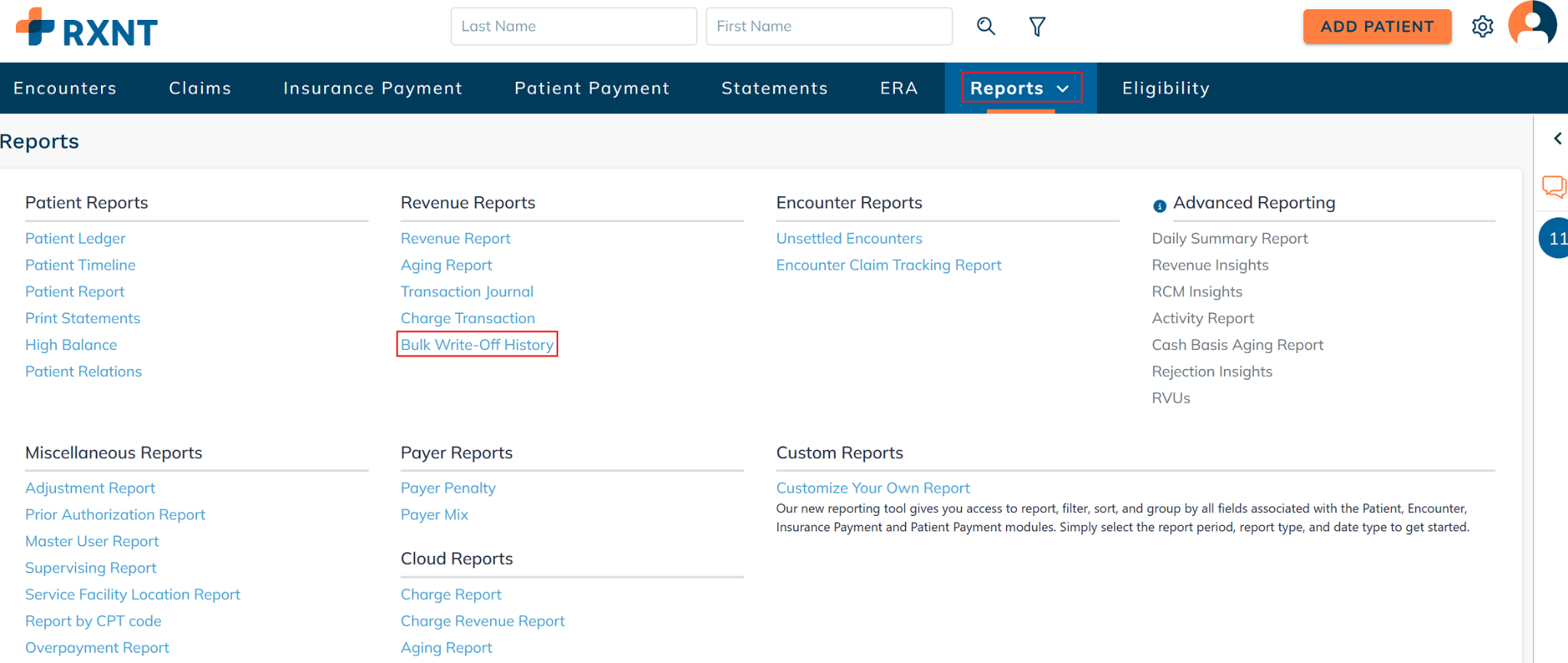Open Charge Revenue Report
This screenshot has height=663, width=1568.
pos(482,621)
